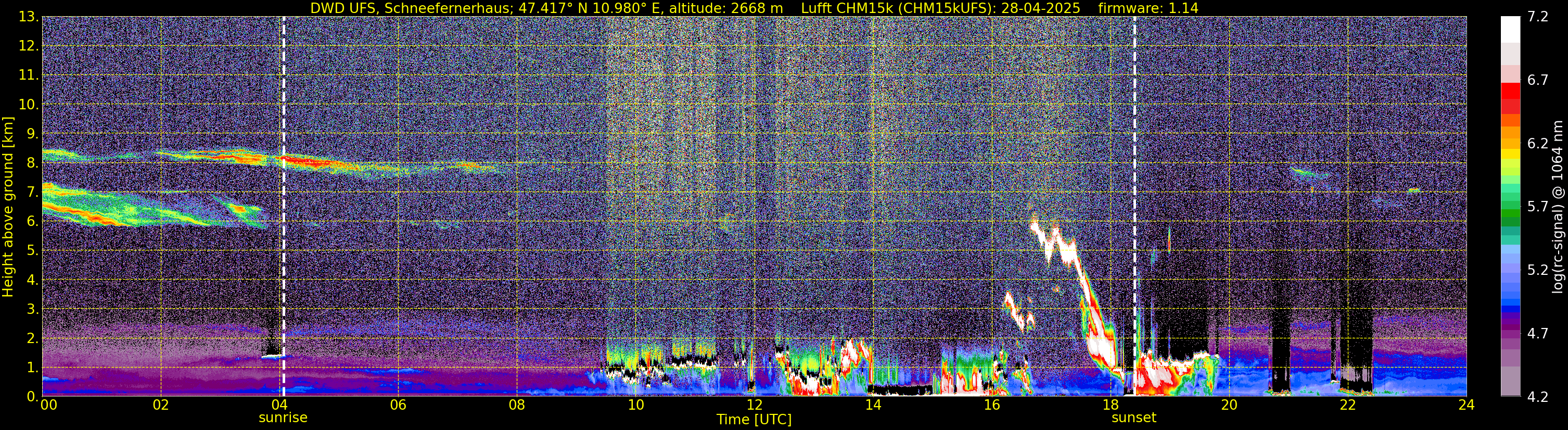The width and height of the screenshot is (1568, 430).
Task: Click the 'Height above ground [km]' axis title
Action: (x=8, y=207)
